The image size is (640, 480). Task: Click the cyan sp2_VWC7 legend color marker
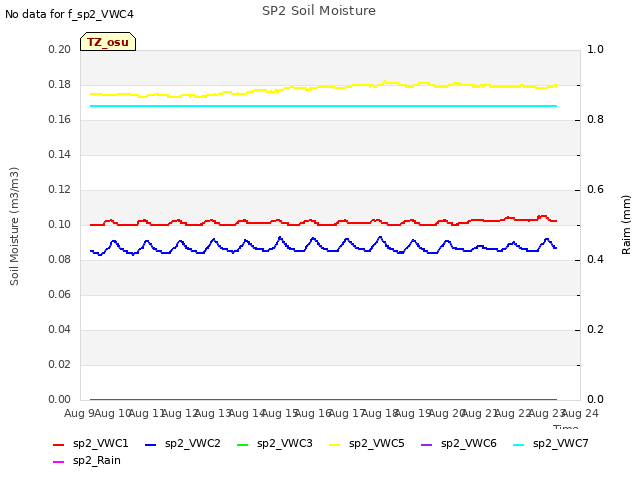tap(518, 444)
